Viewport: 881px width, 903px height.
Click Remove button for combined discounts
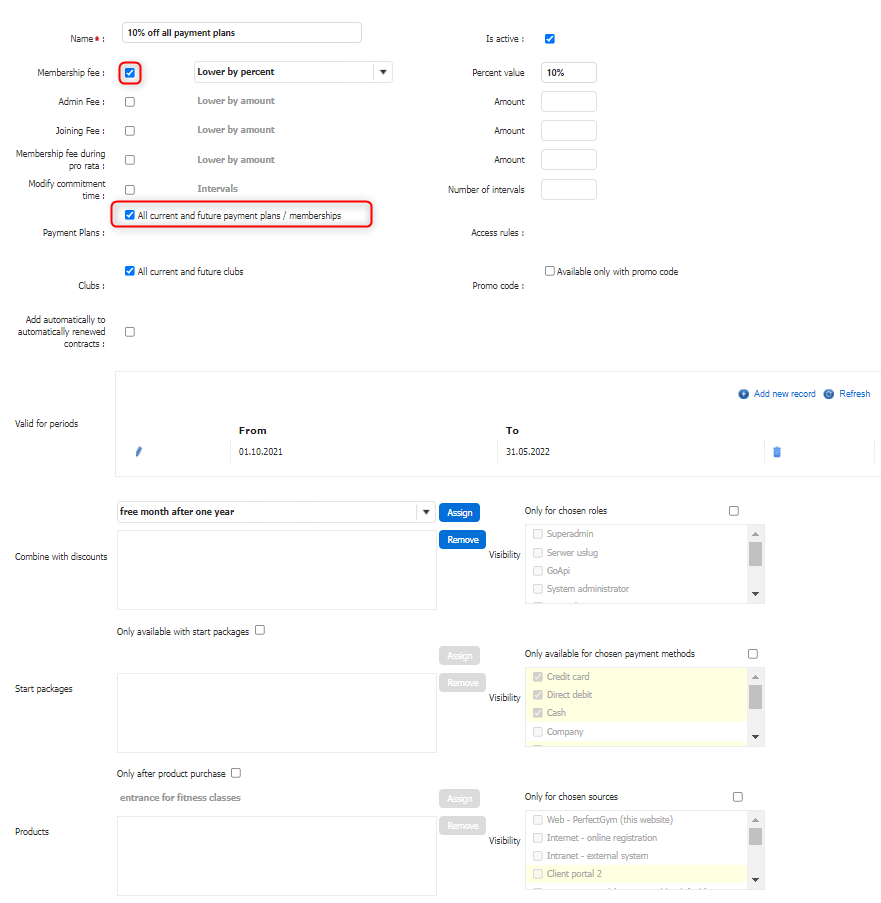pos(462,540)
